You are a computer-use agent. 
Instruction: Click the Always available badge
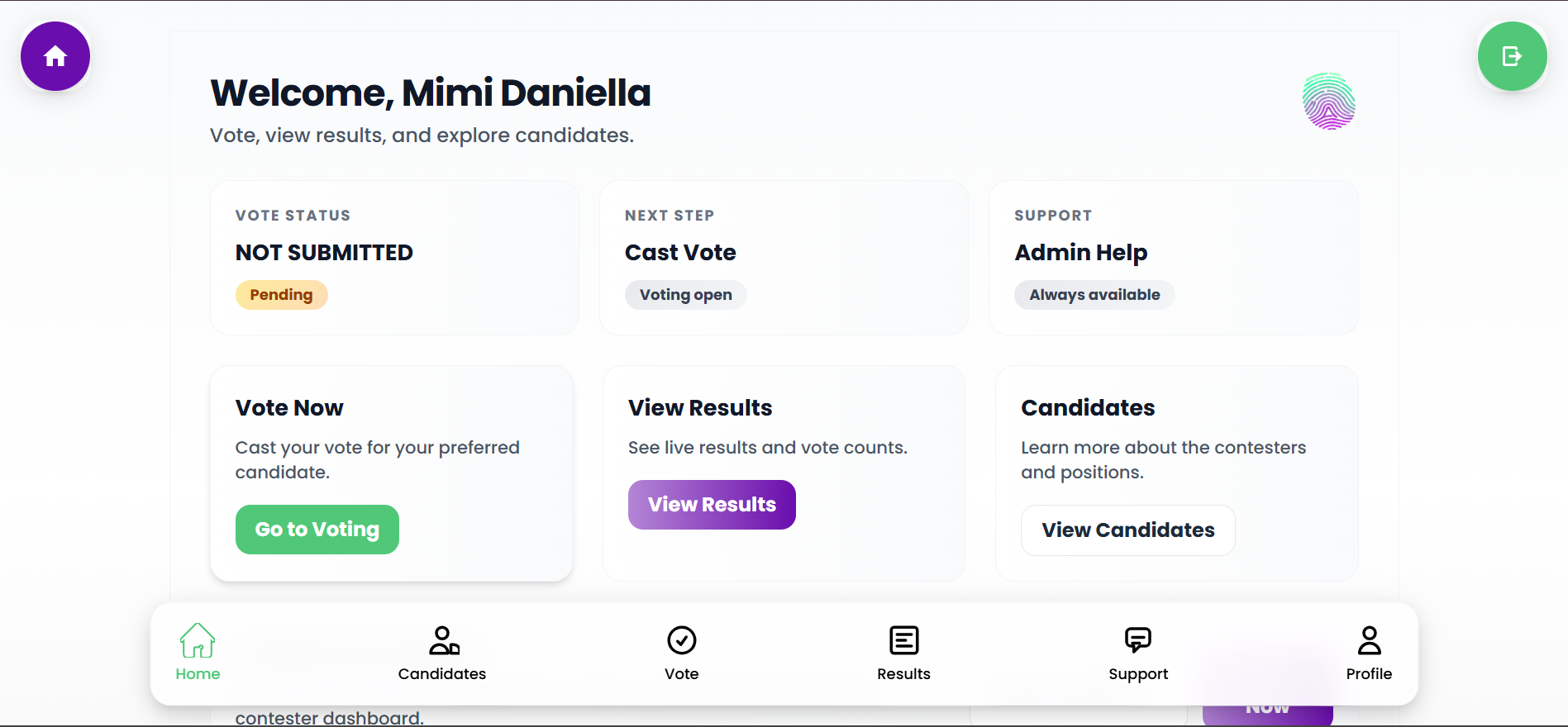coord(1094,295)
